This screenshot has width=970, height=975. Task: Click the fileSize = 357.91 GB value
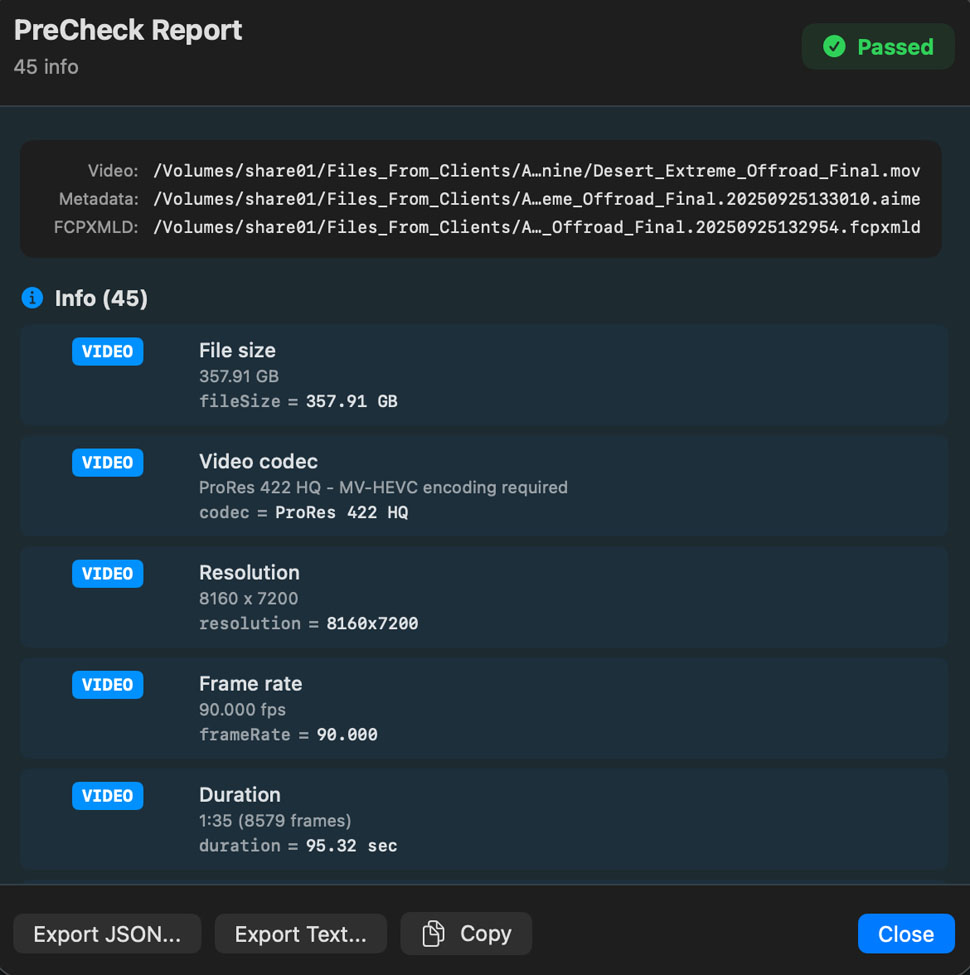point(298,401)
